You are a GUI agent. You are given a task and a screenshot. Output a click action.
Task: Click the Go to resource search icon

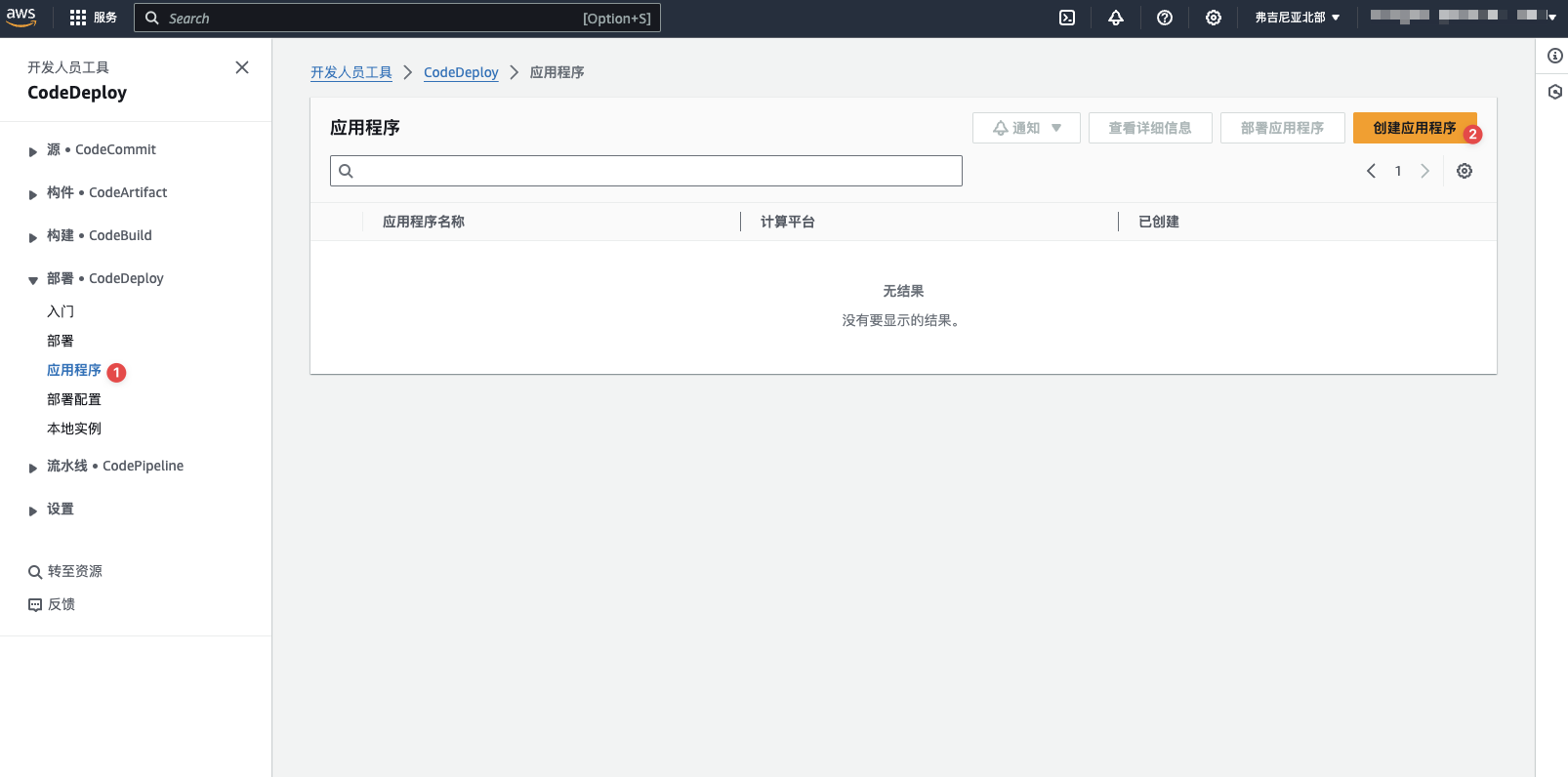pyautogui.click(x=35, y=572)
